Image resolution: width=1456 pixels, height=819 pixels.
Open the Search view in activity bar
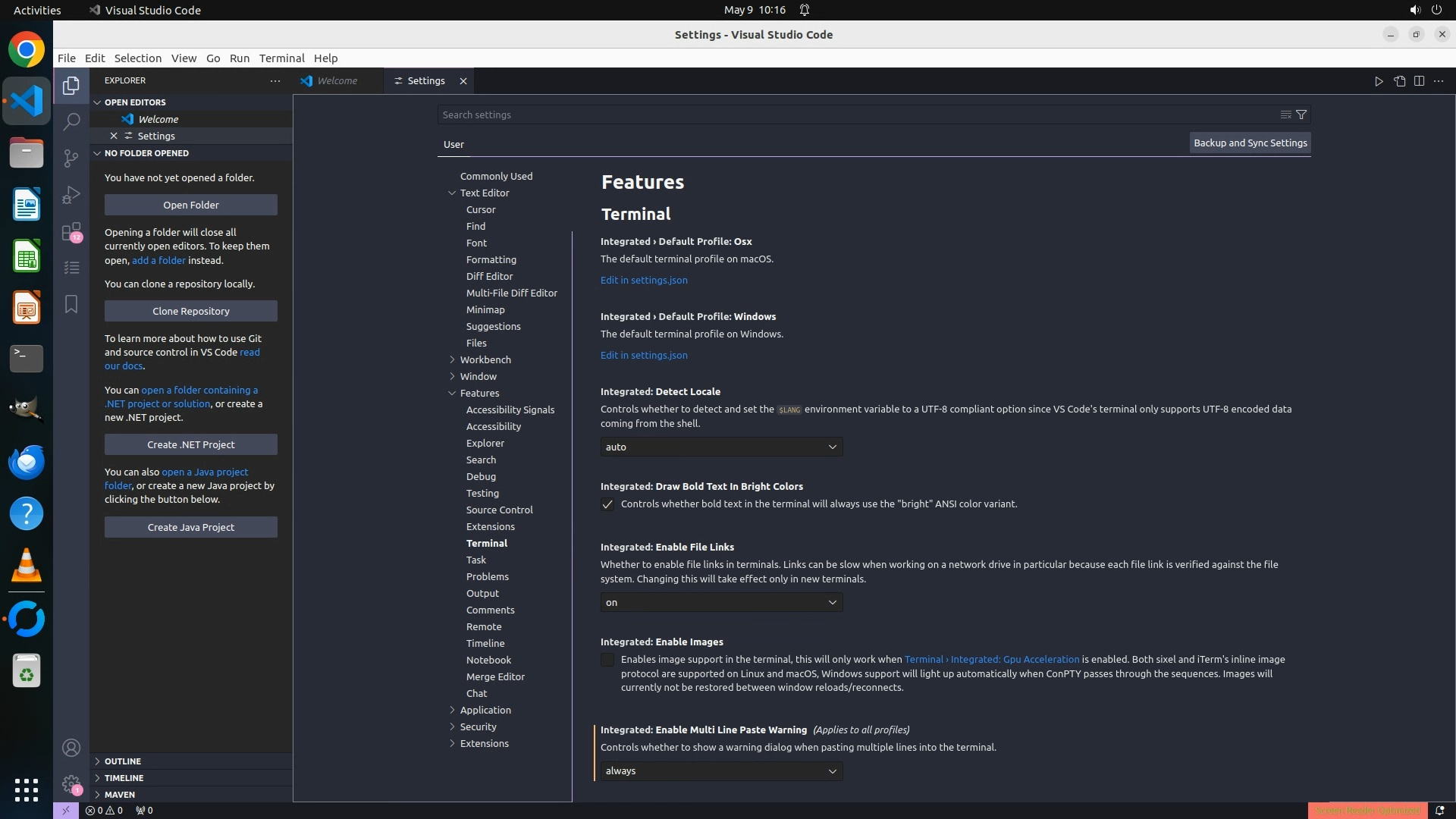pyautogui.click(x=71, y=121)
